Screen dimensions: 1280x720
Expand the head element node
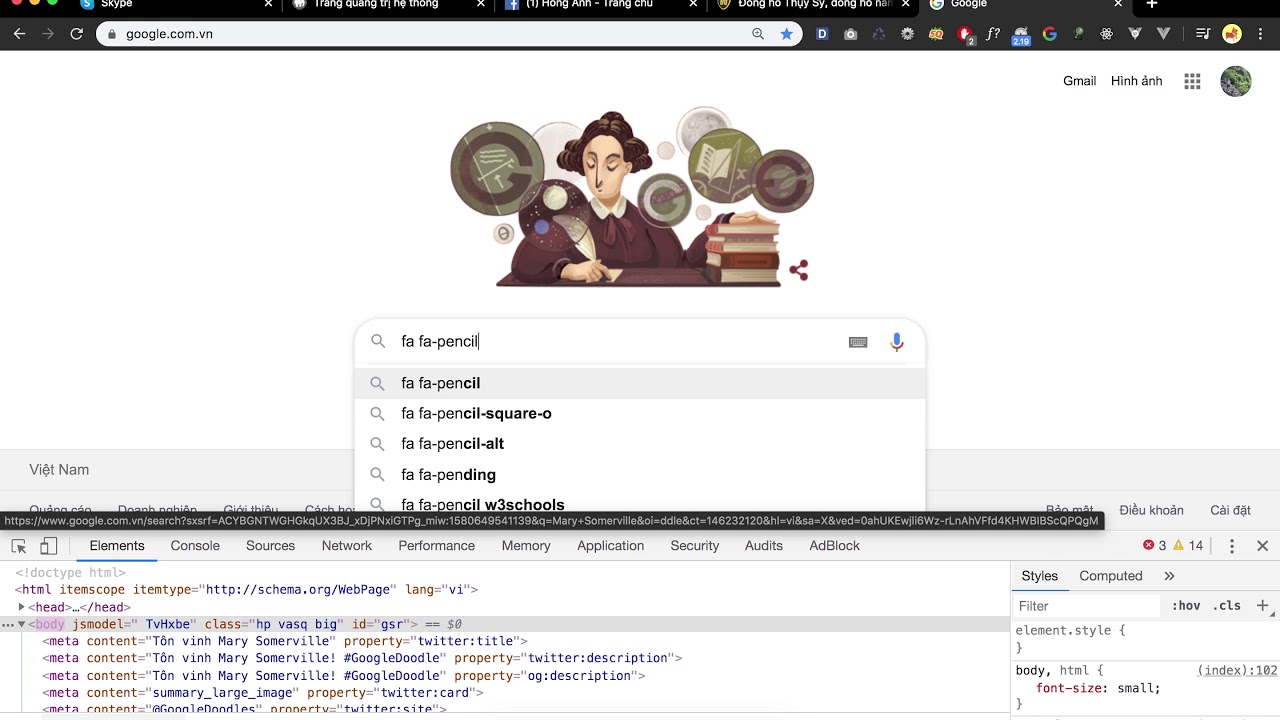21,607
